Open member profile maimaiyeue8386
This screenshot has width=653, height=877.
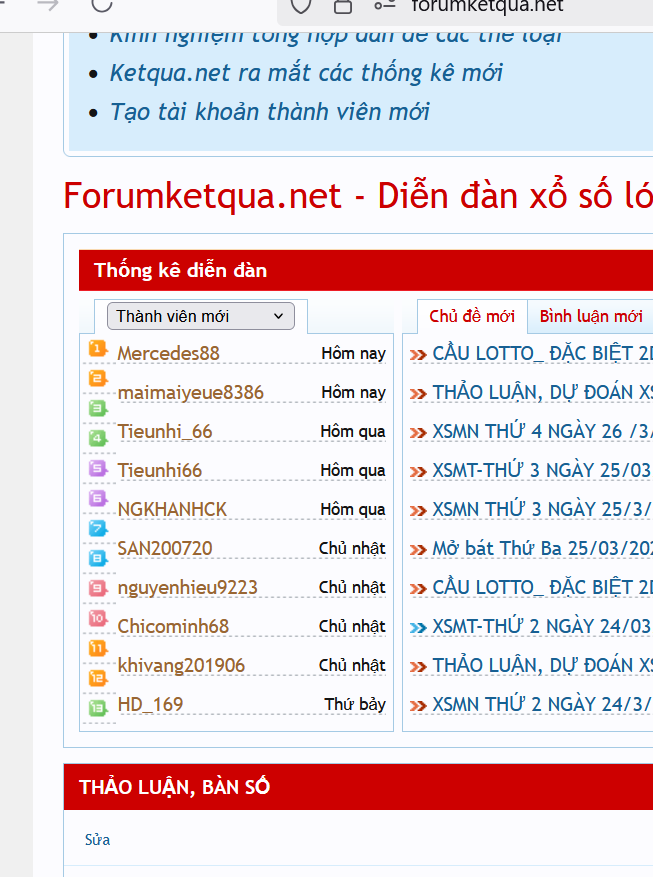tap(191, 393)
